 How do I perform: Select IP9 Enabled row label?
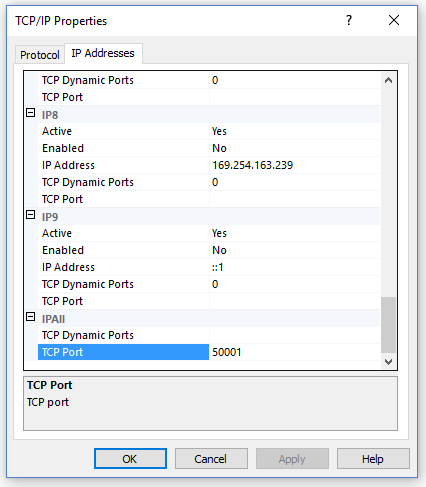click(123, 250)
